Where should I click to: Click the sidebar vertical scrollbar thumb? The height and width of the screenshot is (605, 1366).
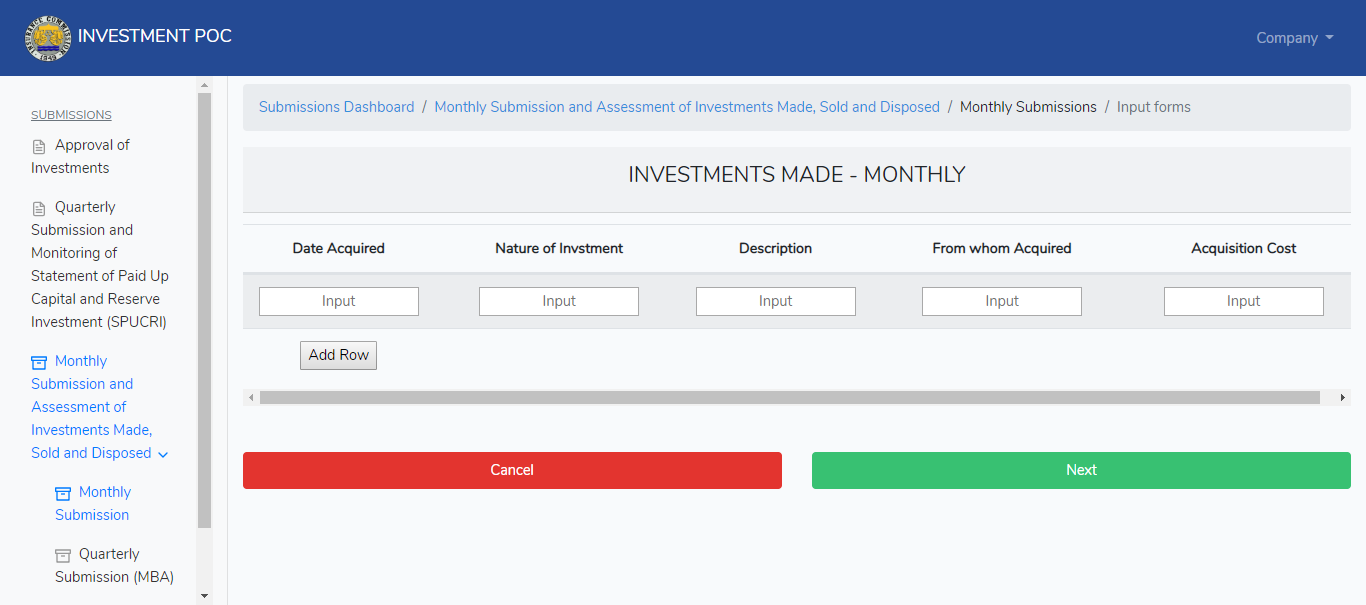pyautogui.click(x=205, y=310)
